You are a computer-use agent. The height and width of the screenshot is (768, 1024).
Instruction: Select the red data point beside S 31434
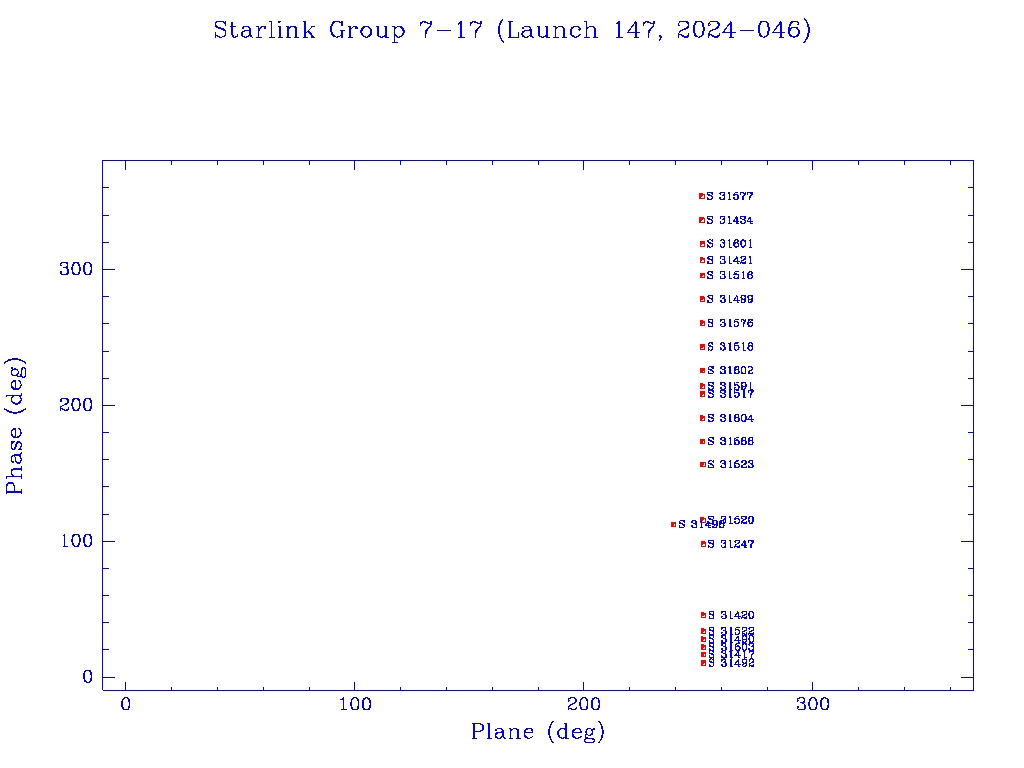tap(702, 220)
